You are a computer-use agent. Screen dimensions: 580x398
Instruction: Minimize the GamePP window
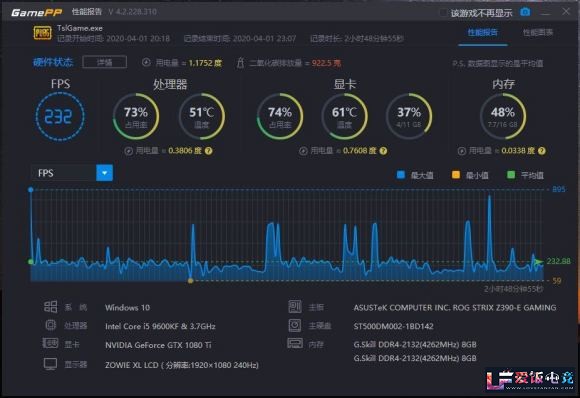point(545,13)
